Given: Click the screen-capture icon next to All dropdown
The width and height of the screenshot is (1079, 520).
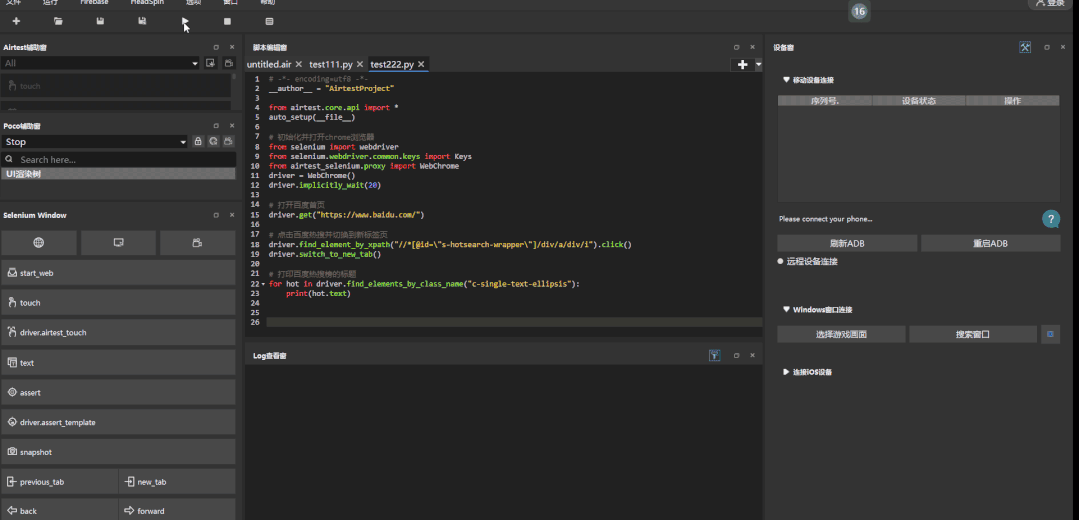Looking at the screenshot, I should click(x=211, y=63).
